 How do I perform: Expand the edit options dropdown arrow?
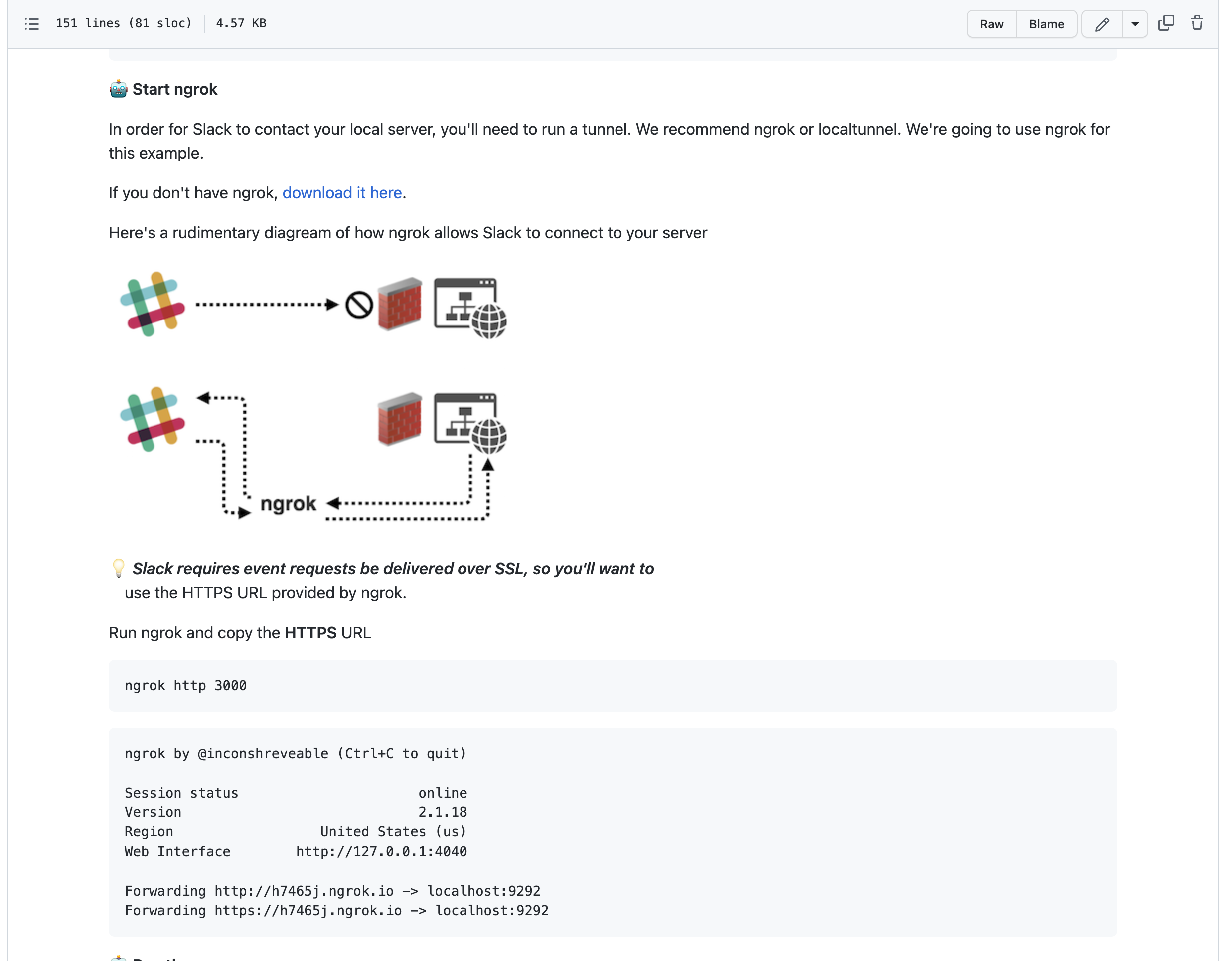pos(1135,24)
